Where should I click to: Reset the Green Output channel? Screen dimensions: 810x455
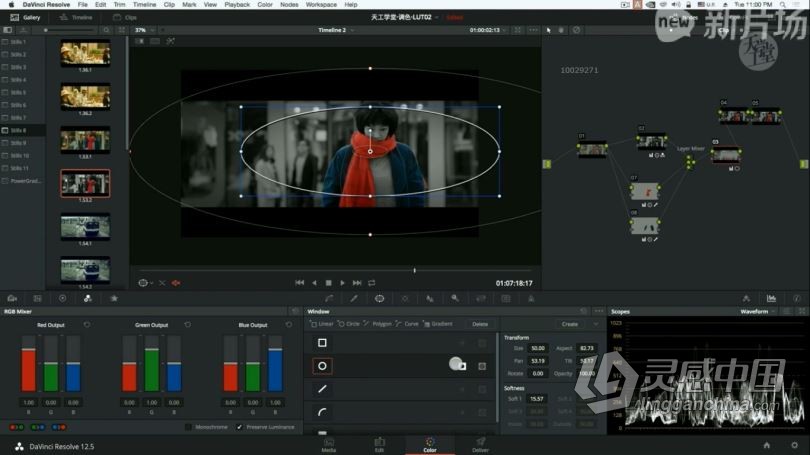pos(188,325)
